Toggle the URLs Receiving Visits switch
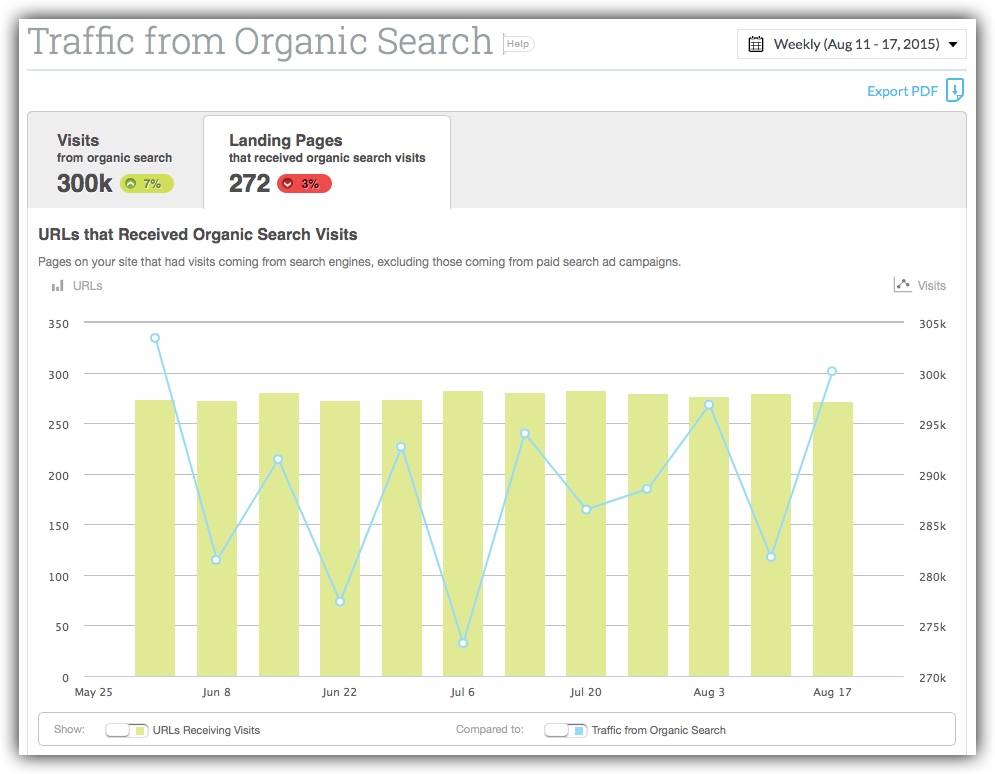Viewport: 995px width, 774px height. 126,730
